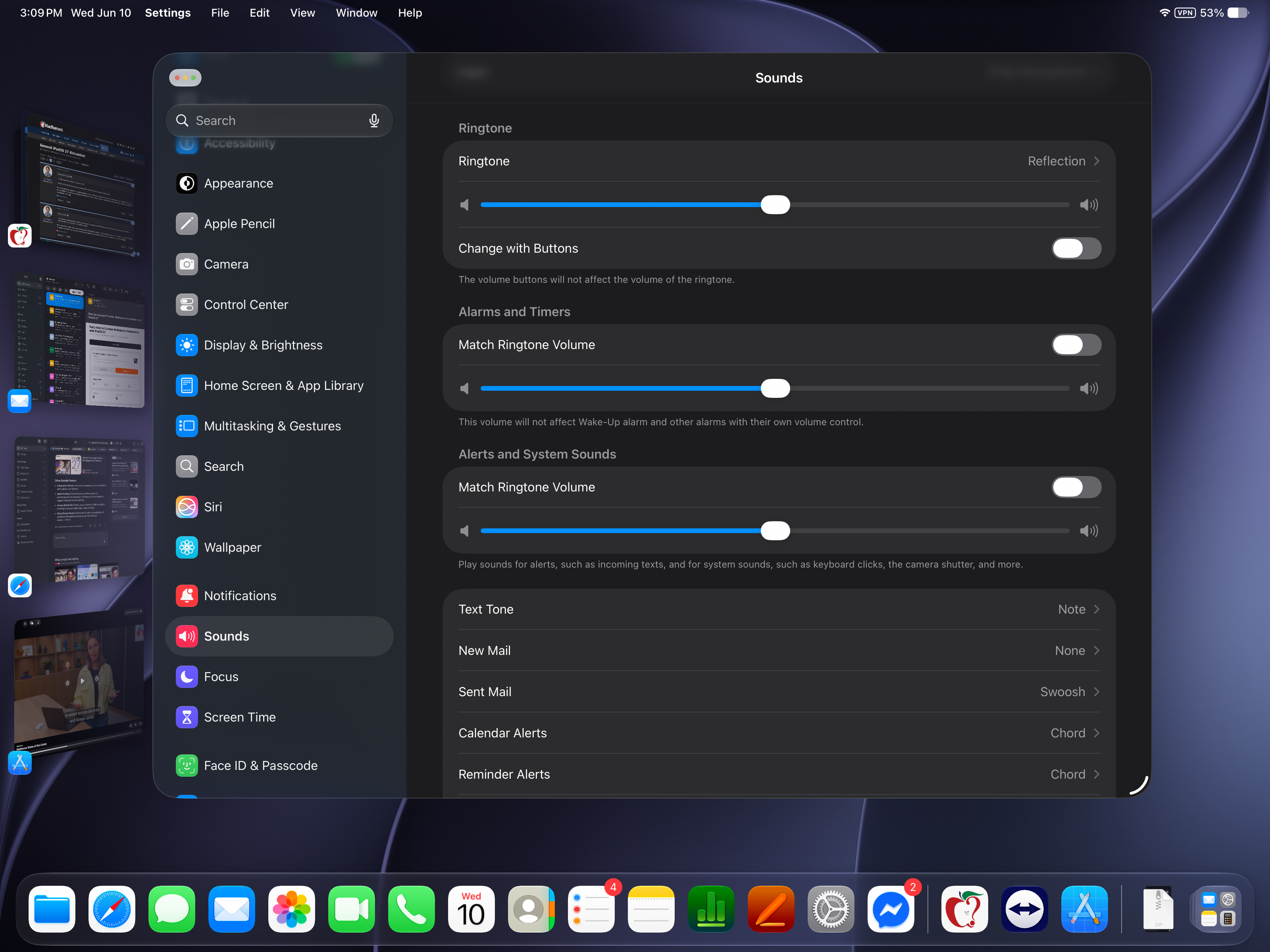Open Phone app in the dock
The image size is (1270, 952).
click(412, 909)
